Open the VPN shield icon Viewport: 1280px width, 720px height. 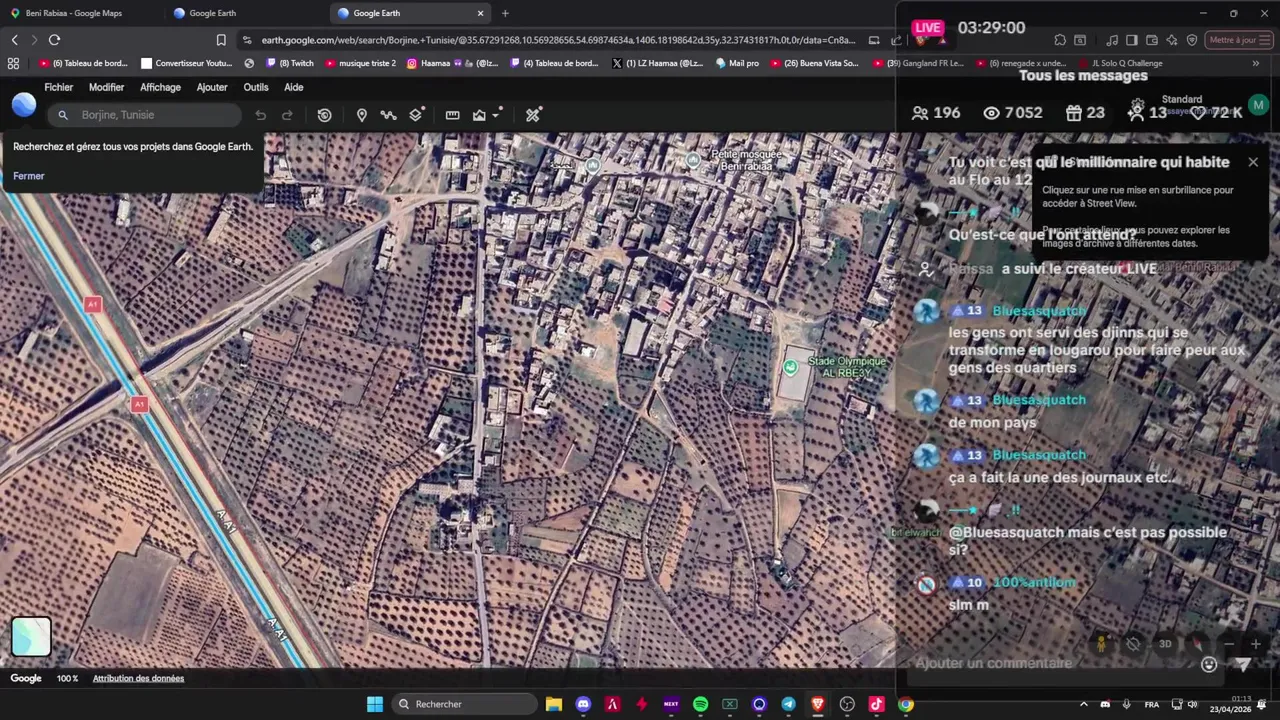point(1192,40)
